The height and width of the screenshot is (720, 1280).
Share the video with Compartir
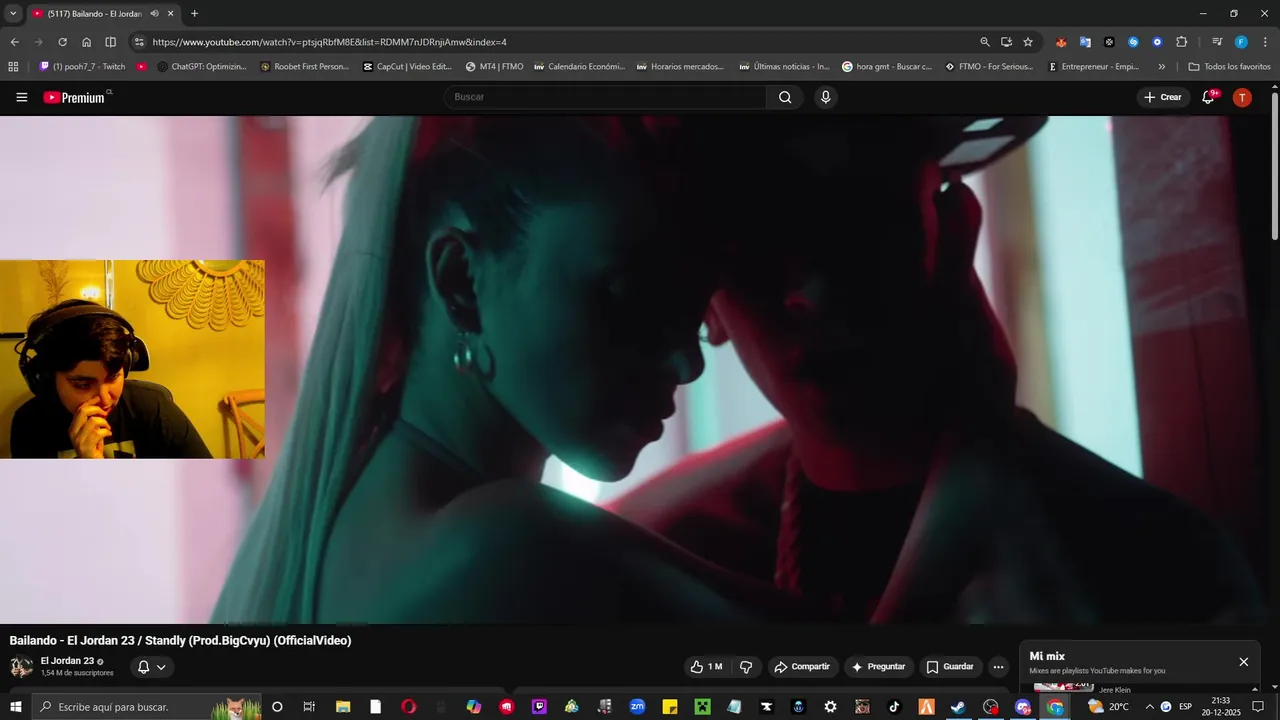(x=802, y=667)
